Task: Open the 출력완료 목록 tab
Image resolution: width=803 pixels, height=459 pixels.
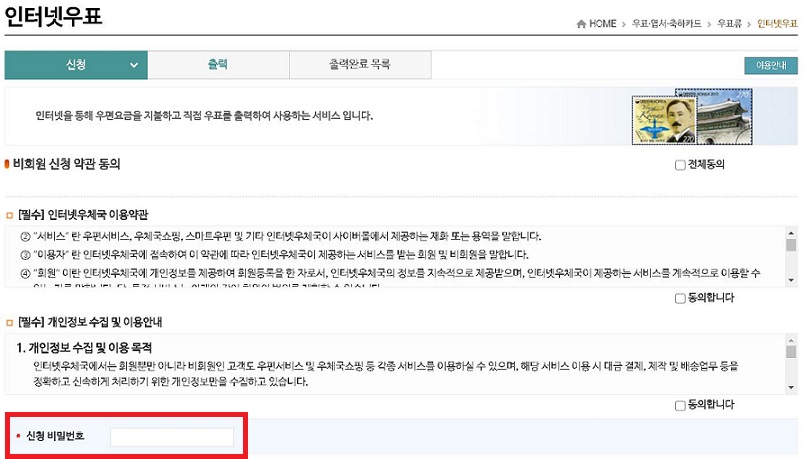Action: tap(360, 65)
